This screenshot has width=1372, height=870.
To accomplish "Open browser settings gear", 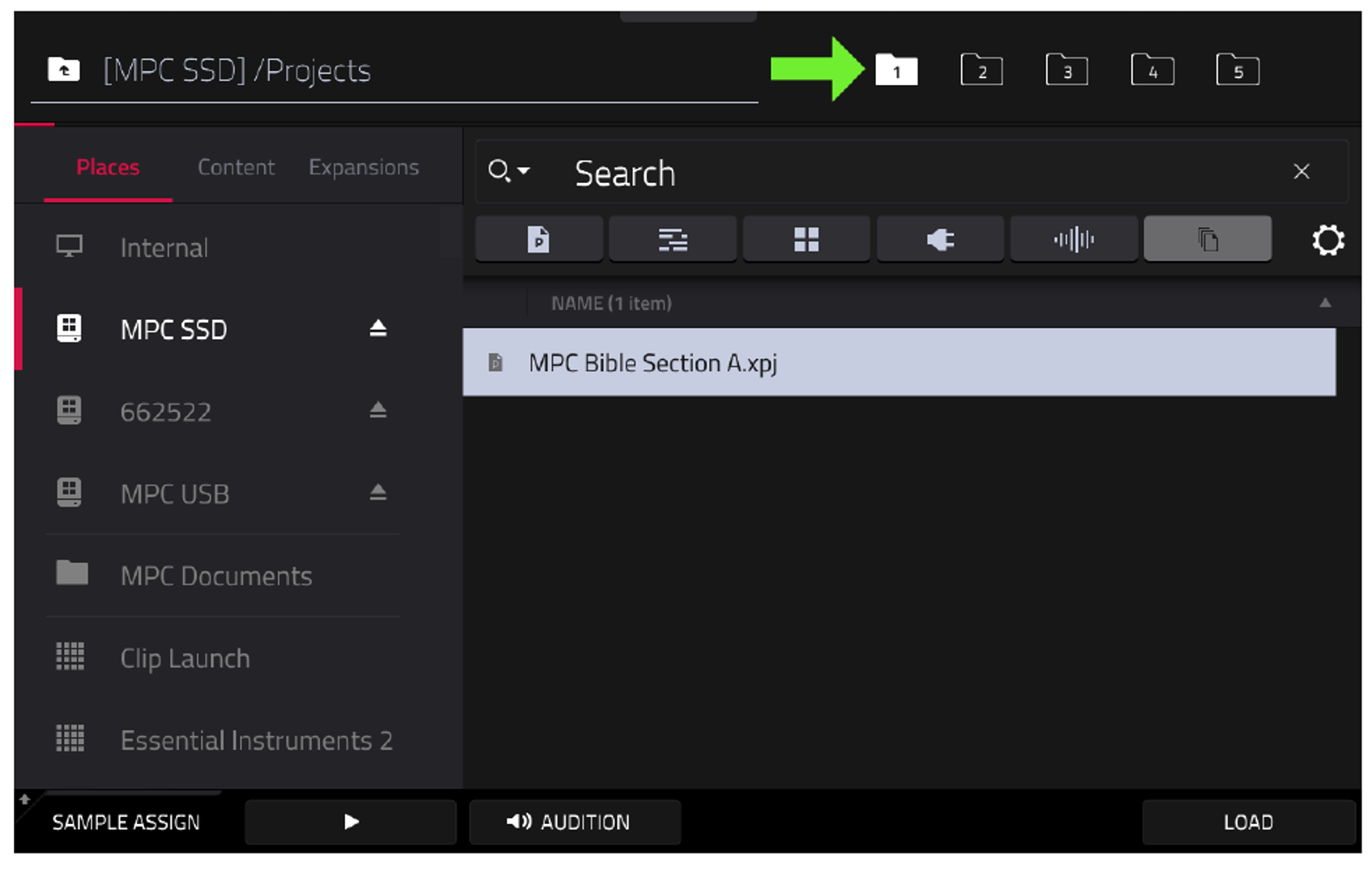I will [x=1328, y=239].
